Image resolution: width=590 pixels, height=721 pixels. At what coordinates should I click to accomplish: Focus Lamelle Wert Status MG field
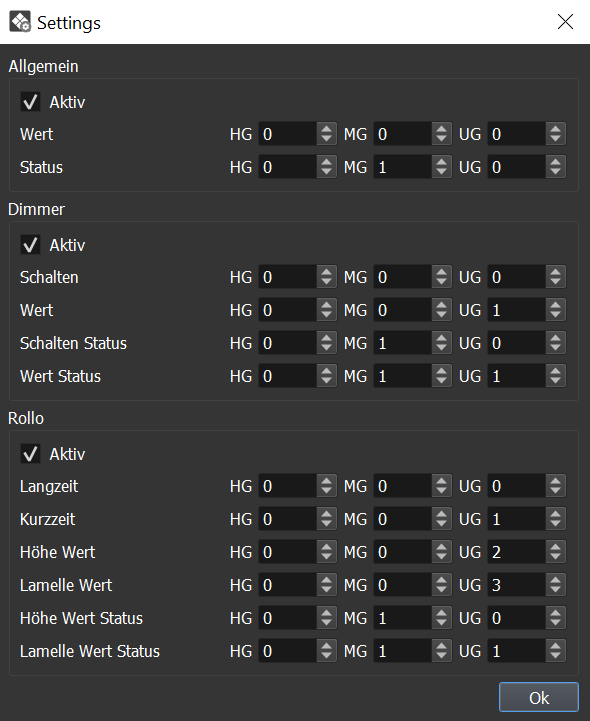403,652
